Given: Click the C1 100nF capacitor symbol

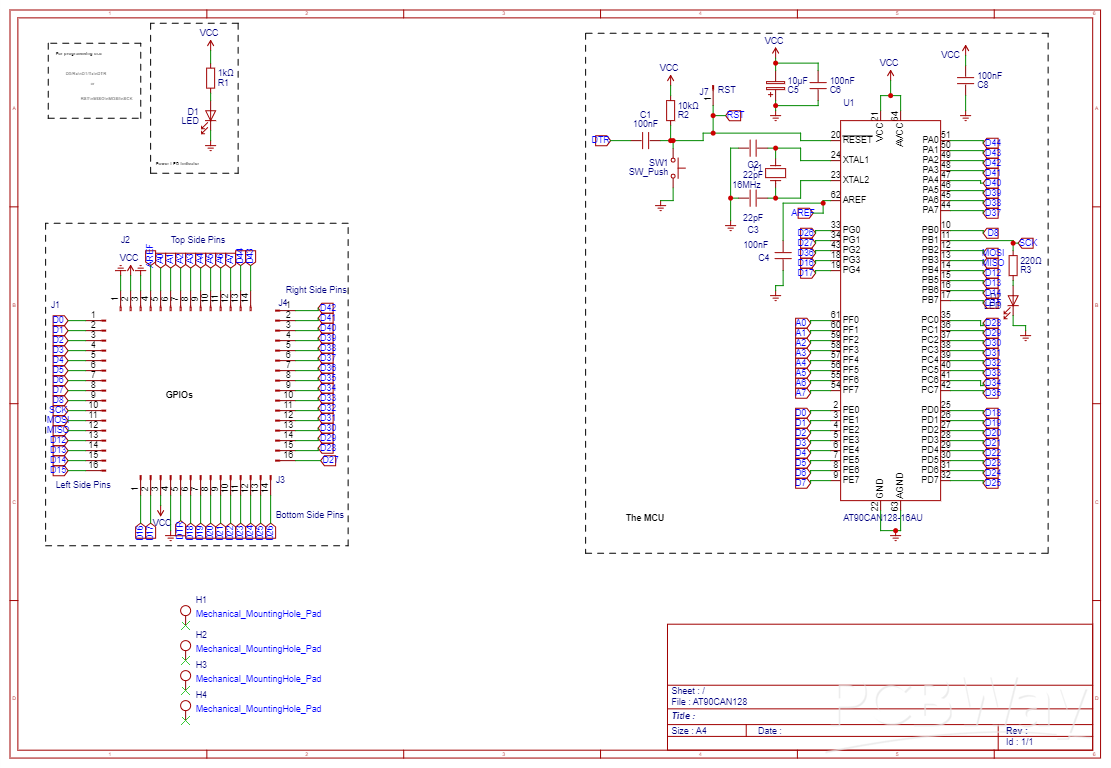Looking at the screenshot, I should [645, 140].
